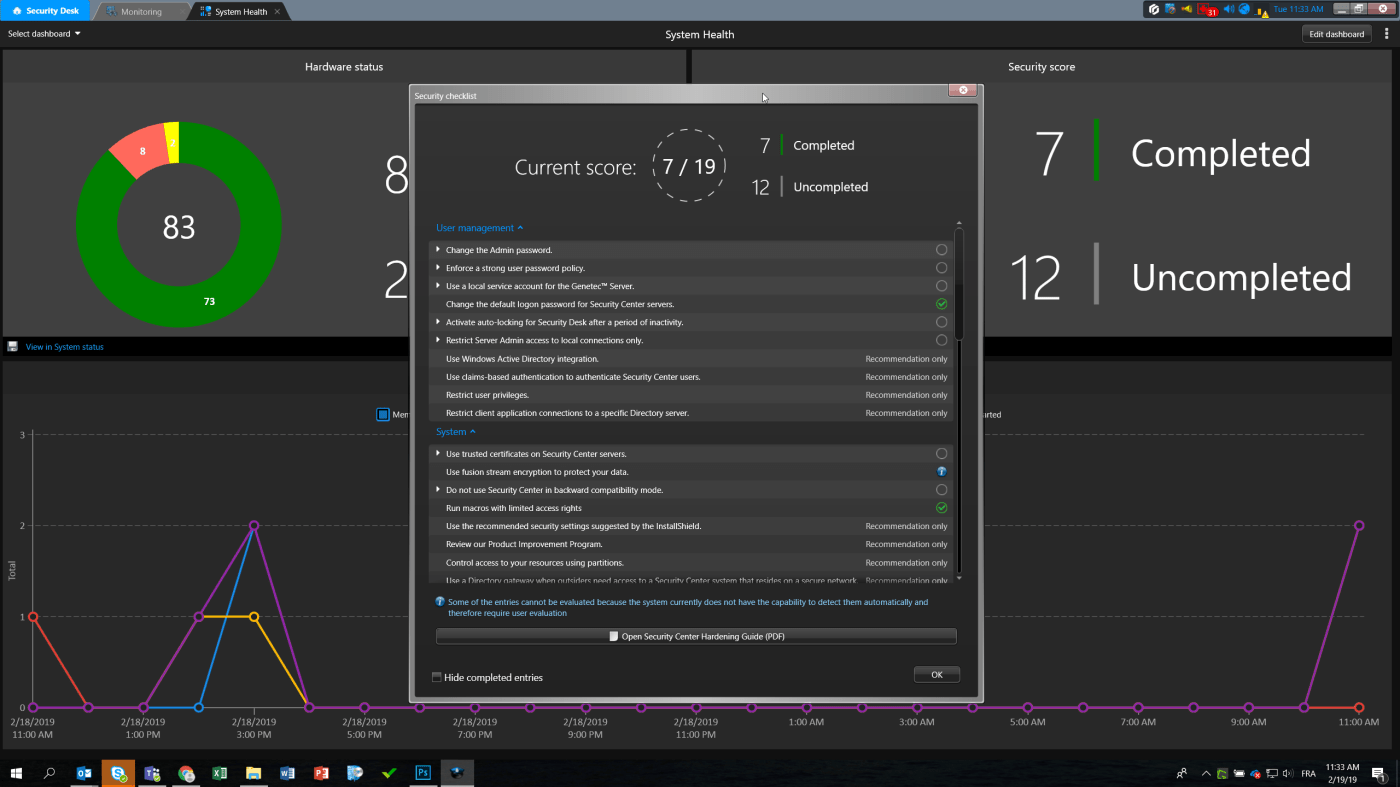Open the dashboard three-dot options menu
This screenshot has height=787, width=1400.
click(x=1386, y=34)
